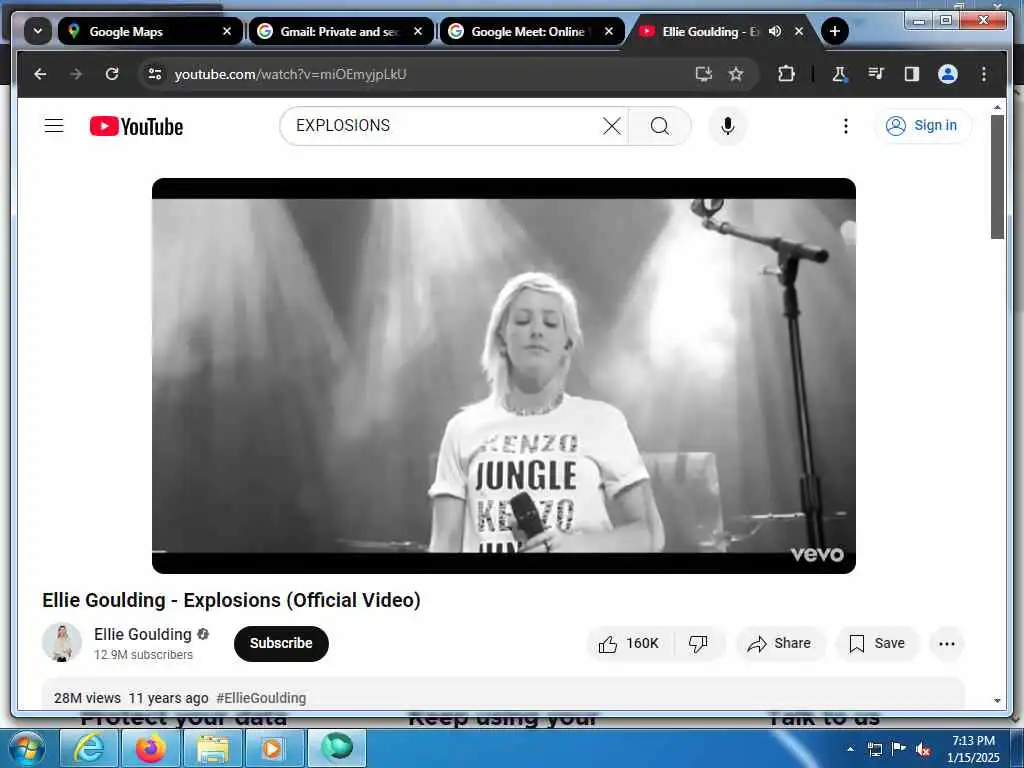
Task: Open the tab search dropdown arrow
Action: pyautogui.click(x=38, y=31)
